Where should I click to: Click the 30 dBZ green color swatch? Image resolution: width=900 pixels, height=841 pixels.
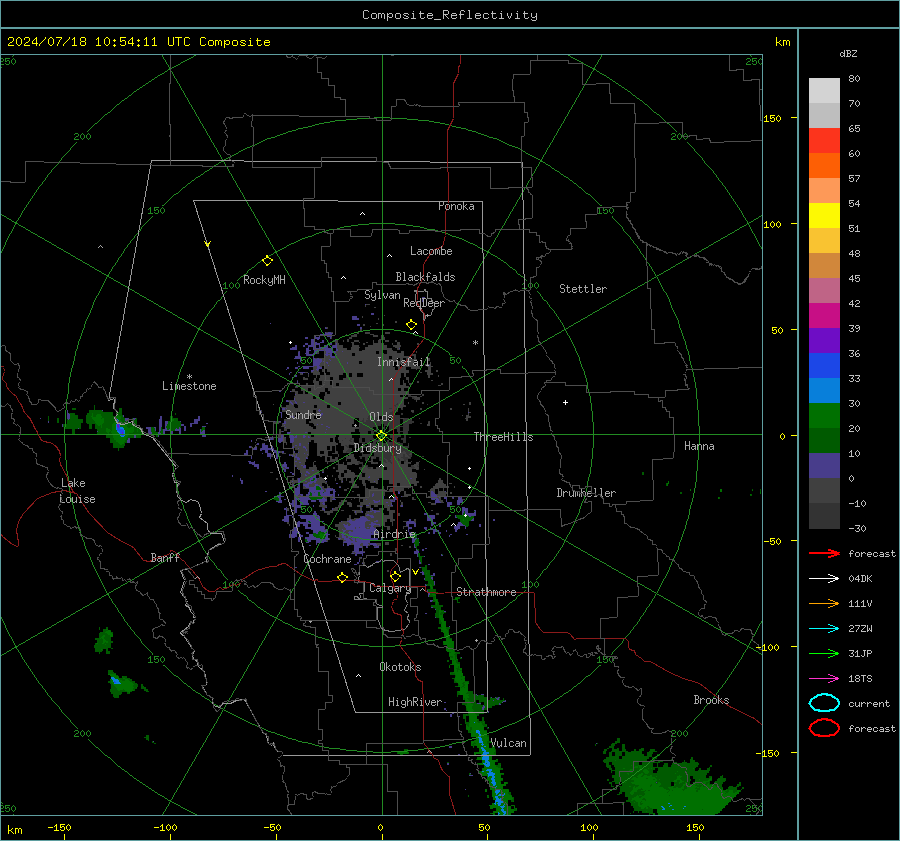click(x=824, y=415)
